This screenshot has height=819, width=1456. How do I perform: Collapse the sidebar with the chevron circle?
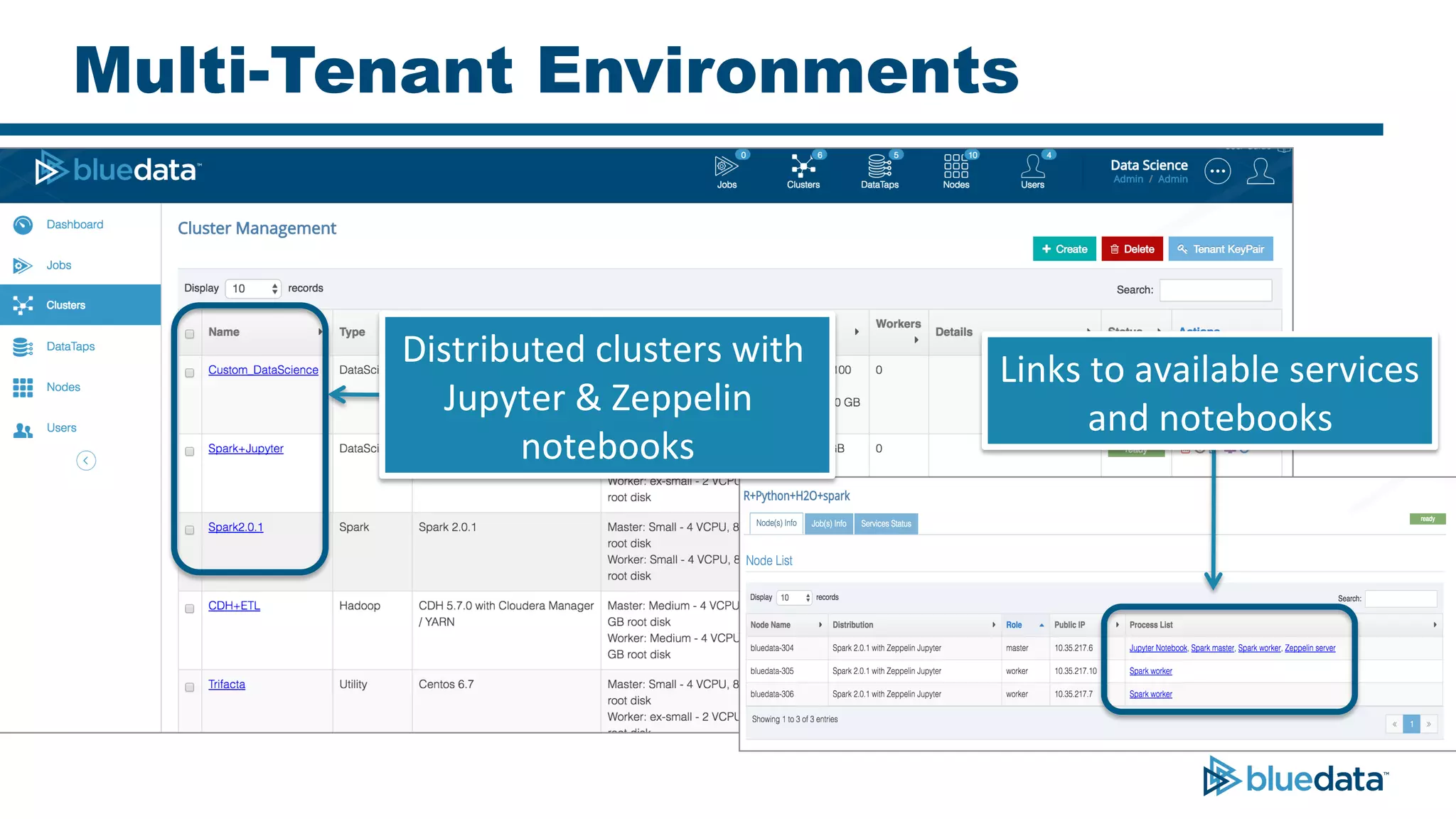tap(86, 461)
